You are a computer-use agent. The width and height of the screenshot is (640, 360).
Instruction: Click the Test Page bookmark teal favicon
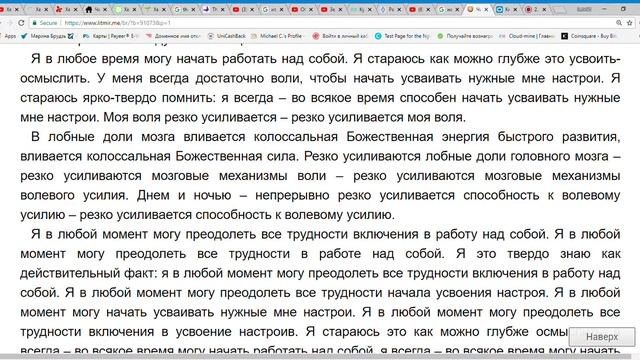(x=378, y=36)
